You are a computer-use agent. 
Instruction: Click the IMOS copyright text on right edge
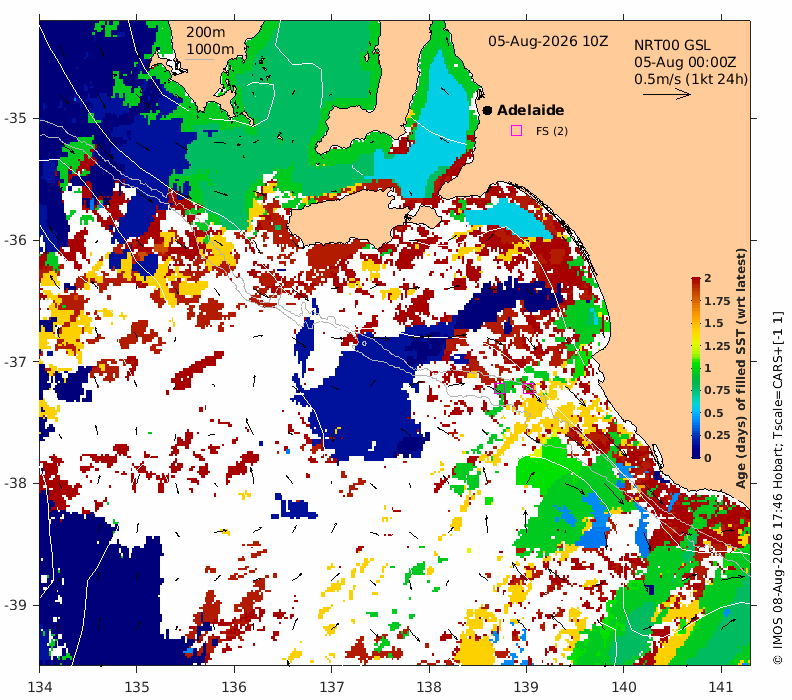coord(778,488)
